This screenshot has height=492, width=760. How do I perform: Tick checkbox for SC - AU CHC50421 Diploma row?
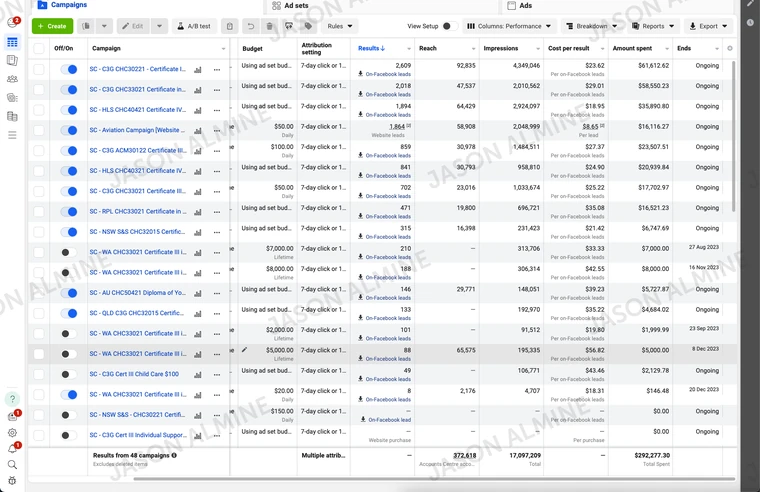39,293
